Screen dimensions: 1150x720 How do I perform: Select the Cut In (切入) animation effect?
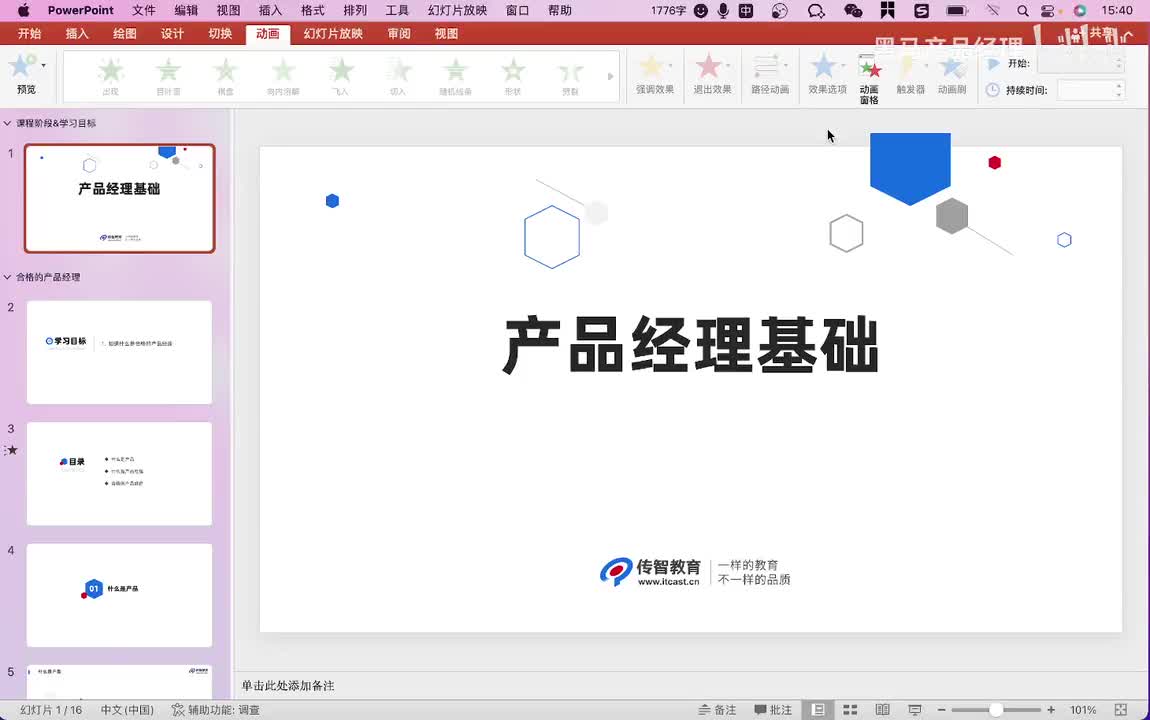398,76
